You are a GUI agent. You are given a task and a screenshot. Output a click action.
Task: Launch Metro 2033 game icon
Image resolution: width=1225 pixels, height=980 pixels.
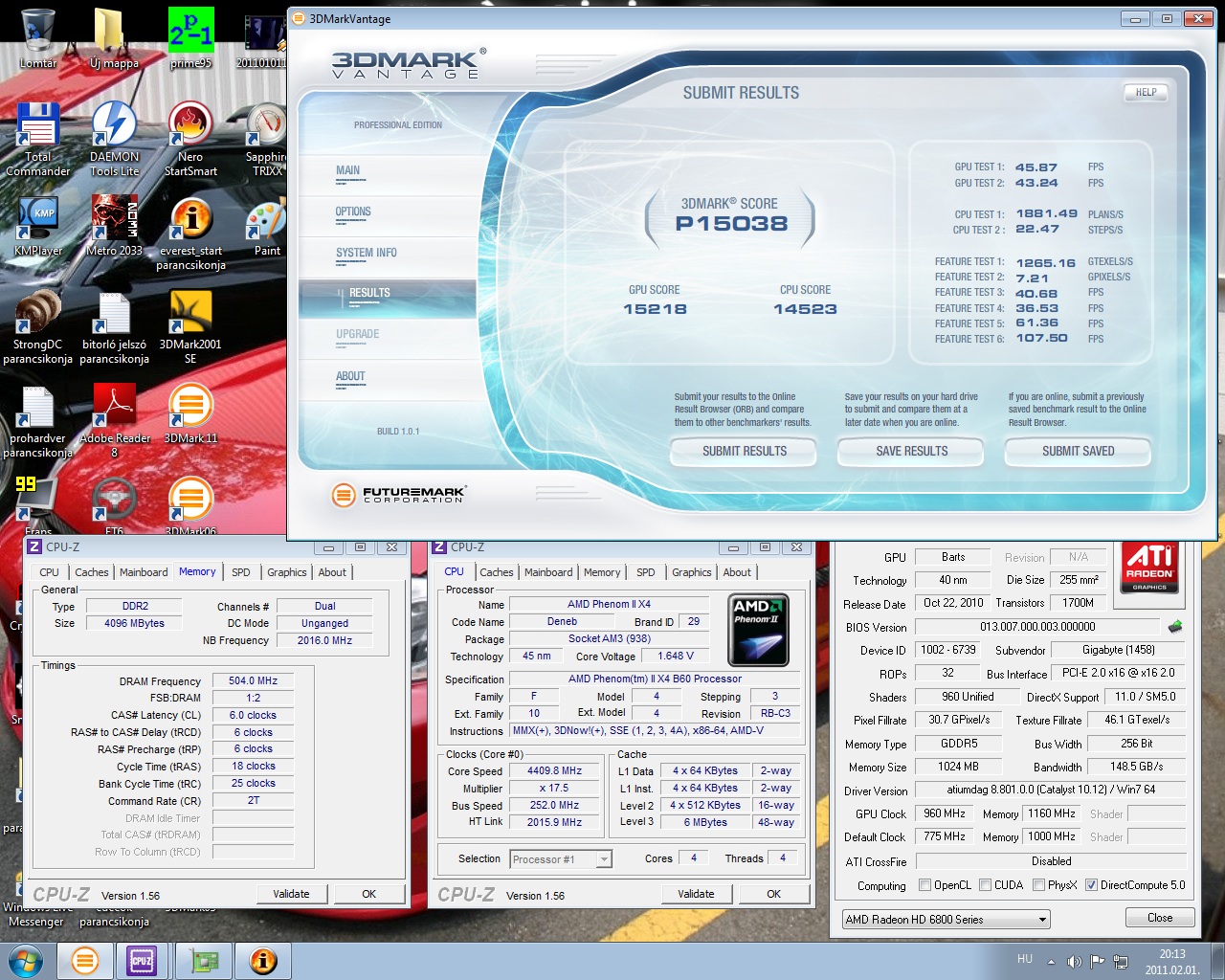(x=114, y=227)
